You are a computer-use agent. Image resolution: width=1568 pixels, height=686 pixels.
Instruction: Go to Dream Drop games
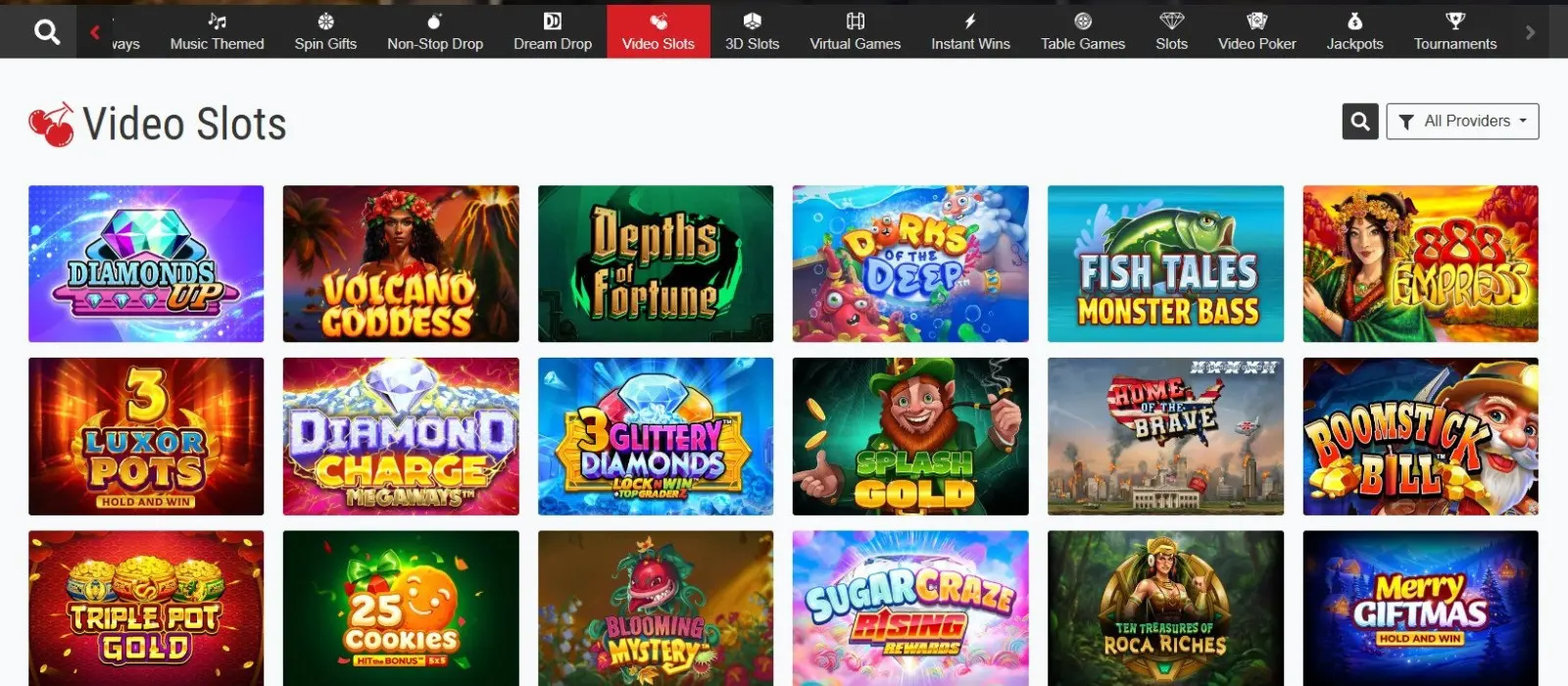(553, 32)
